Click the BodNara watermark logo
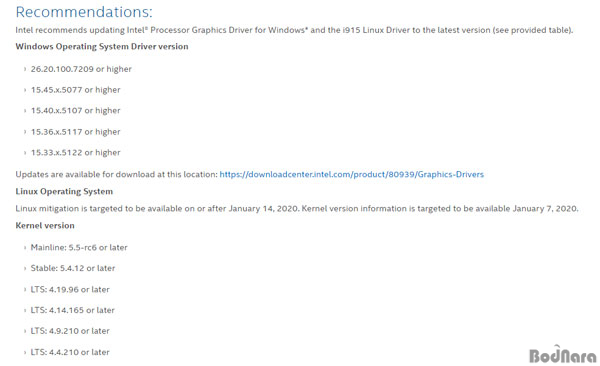This screenshot has width=600, height=366. click(x=562, y=354)
